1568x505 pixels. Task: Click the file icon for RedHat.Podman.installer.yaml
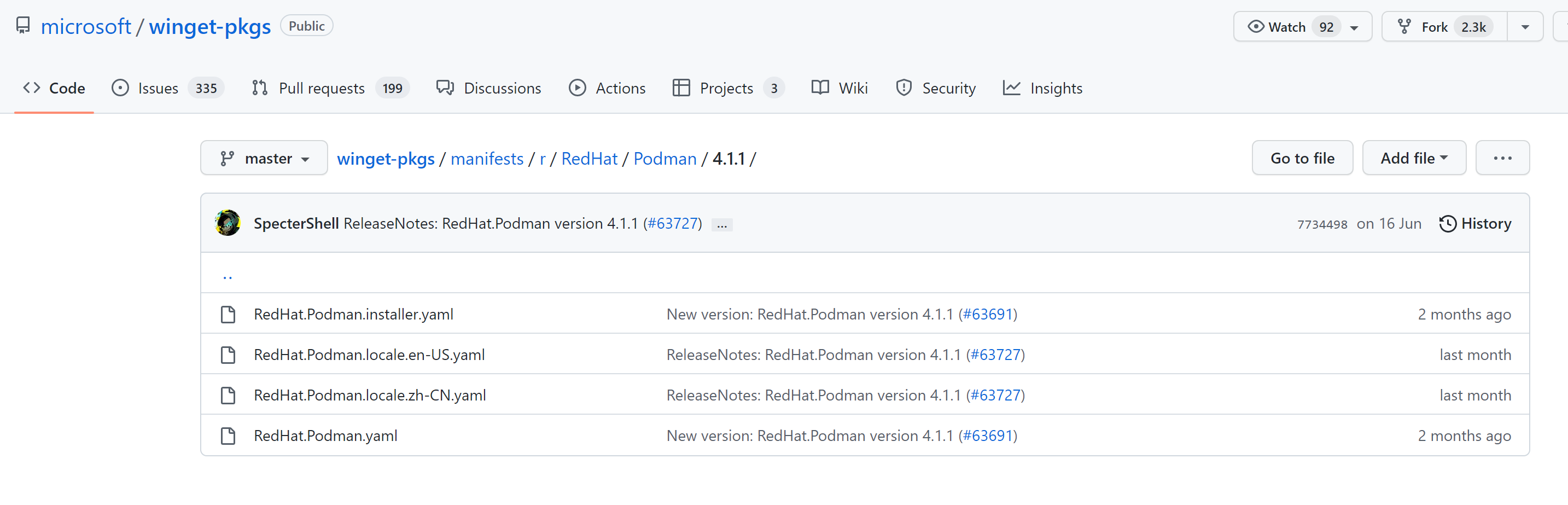point(228,315)
